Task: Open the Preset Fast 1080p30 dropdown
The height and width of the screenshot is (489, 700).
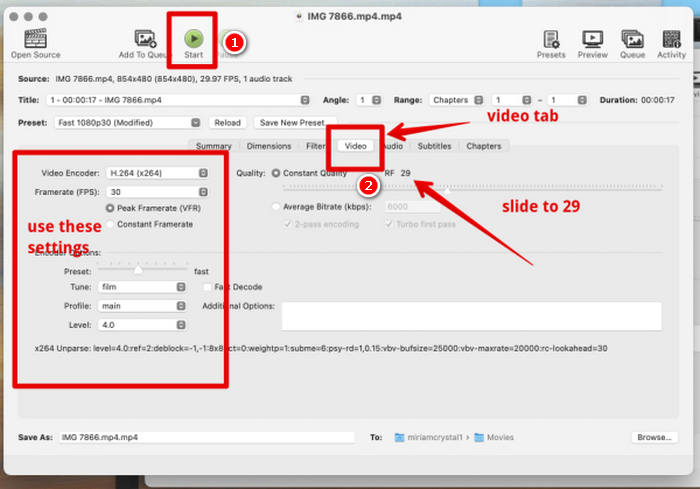Action: 128,122
